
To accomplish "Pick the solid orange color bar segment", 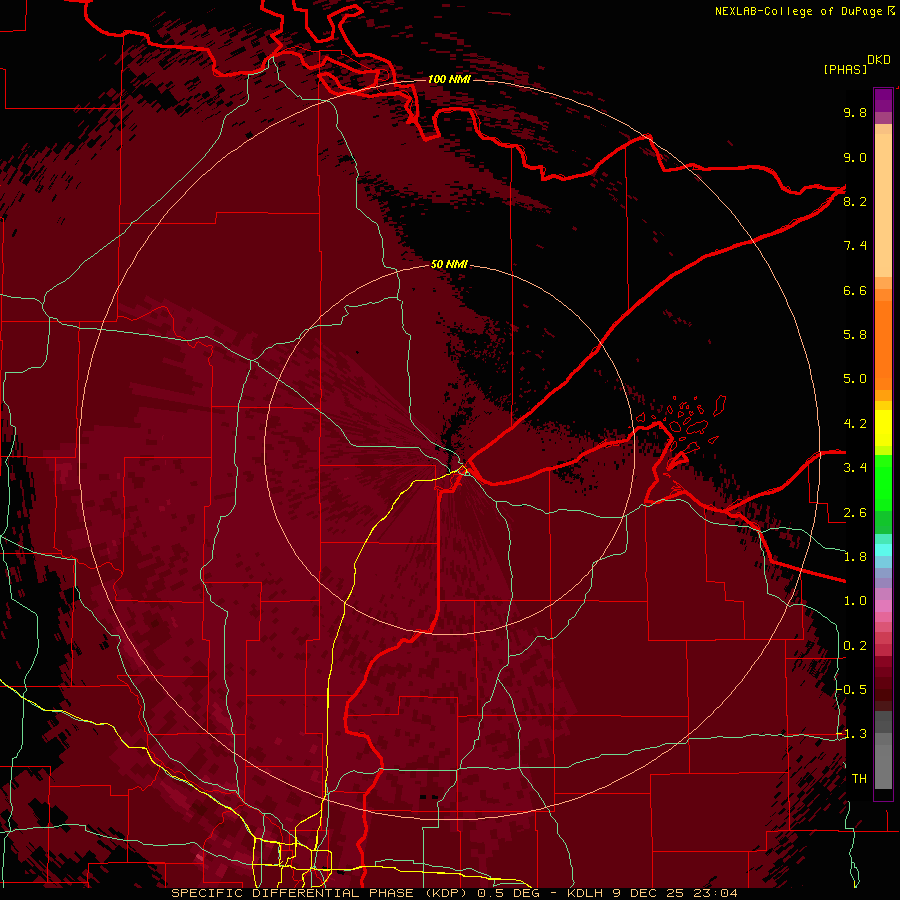I will (883, 346).
